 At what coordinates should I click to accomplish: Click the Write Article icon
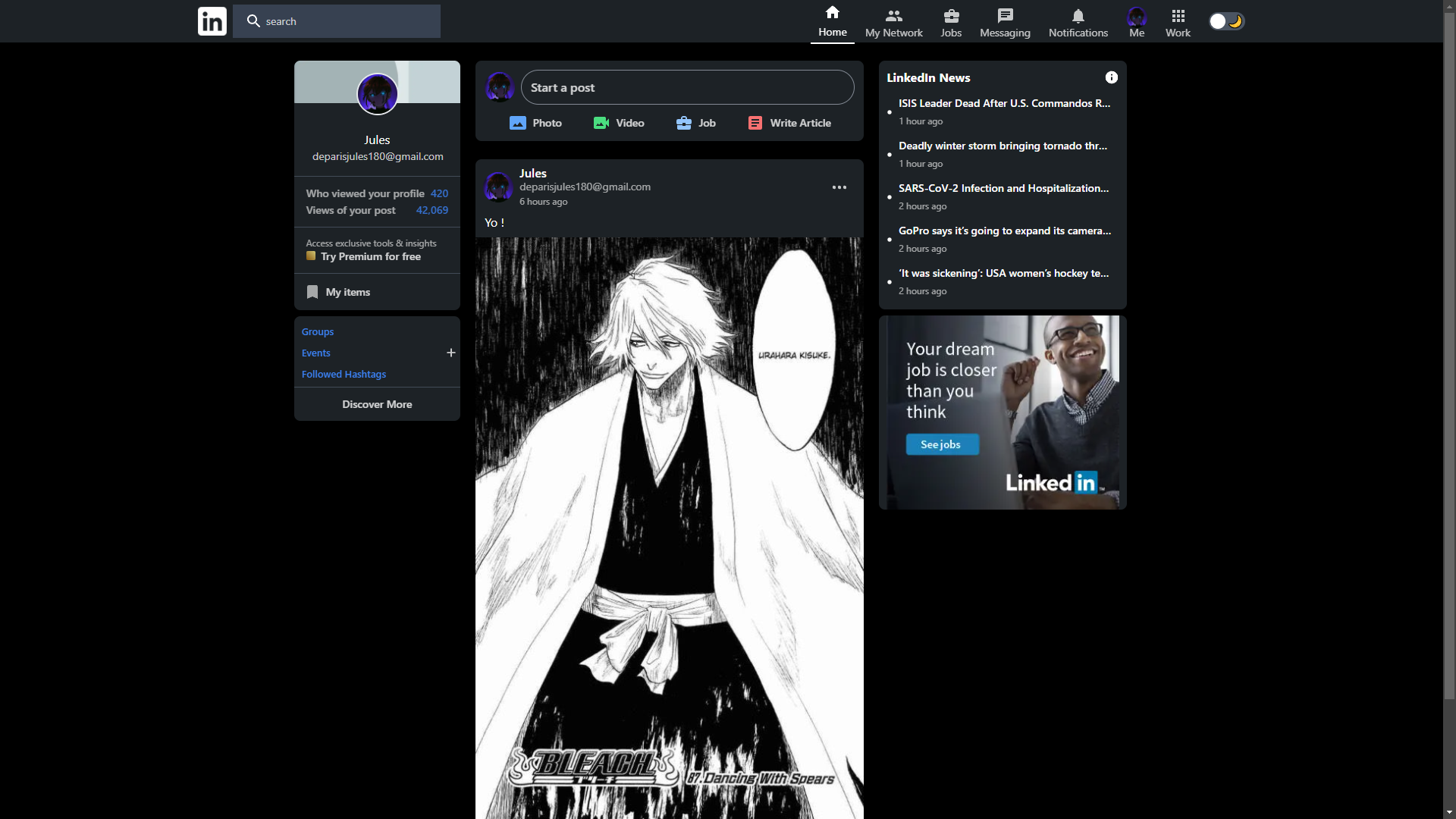point(755,122)
